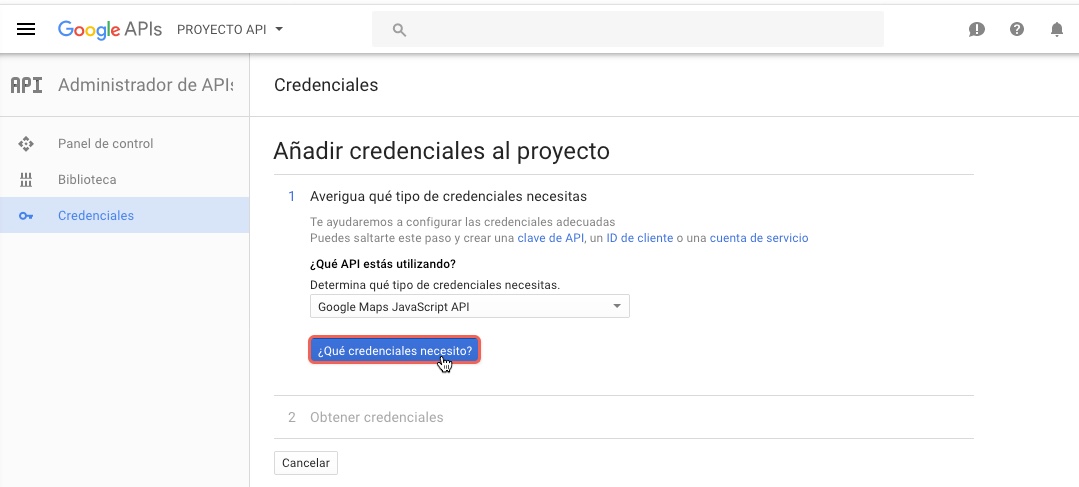This screenshot has width=1079, height=487.
Task: Open the Google Maps JavaScript API dropdown
Action: pyautogui.click(x=469, y=307)
